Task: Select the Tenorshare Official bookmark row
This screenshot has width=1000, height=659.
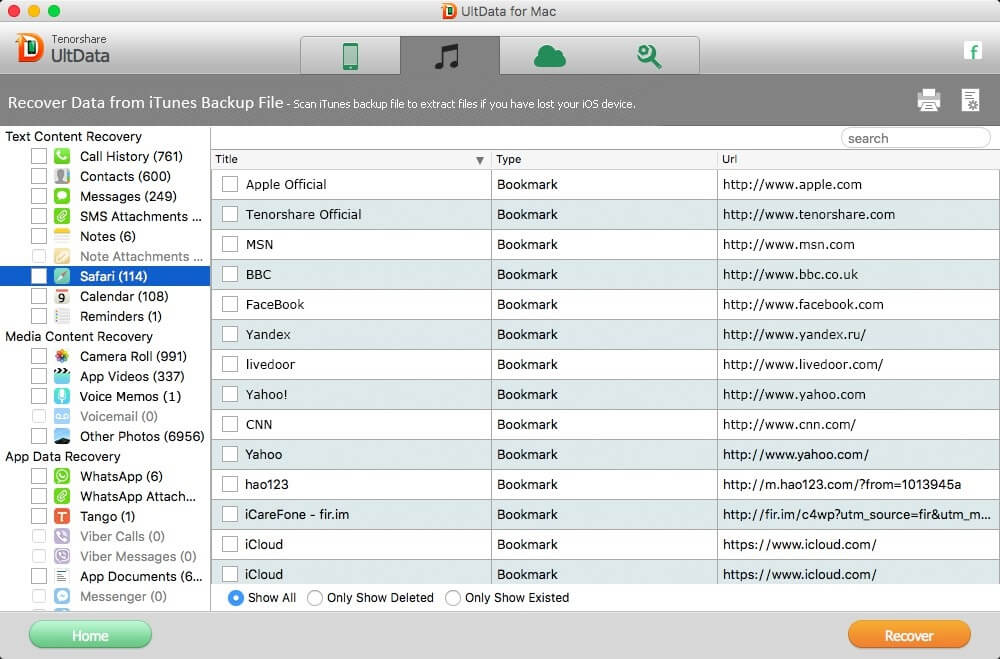Action: (605, 214)
